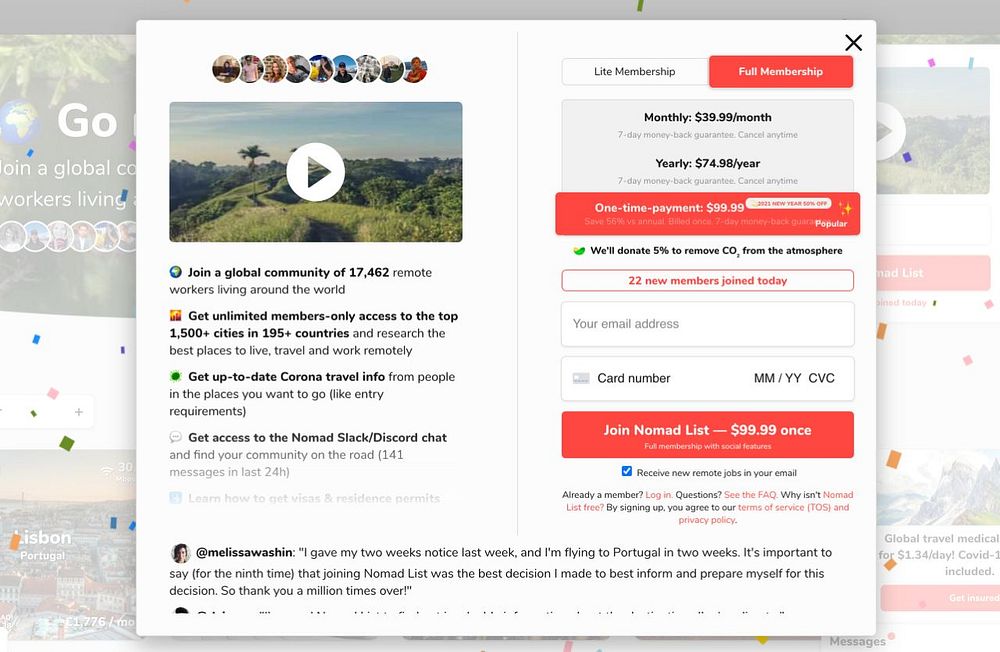This screenshot has height=652, width=1000.
Task: Click Join Nomad List $99.99 once button
Action: click(x=707, y=434)
